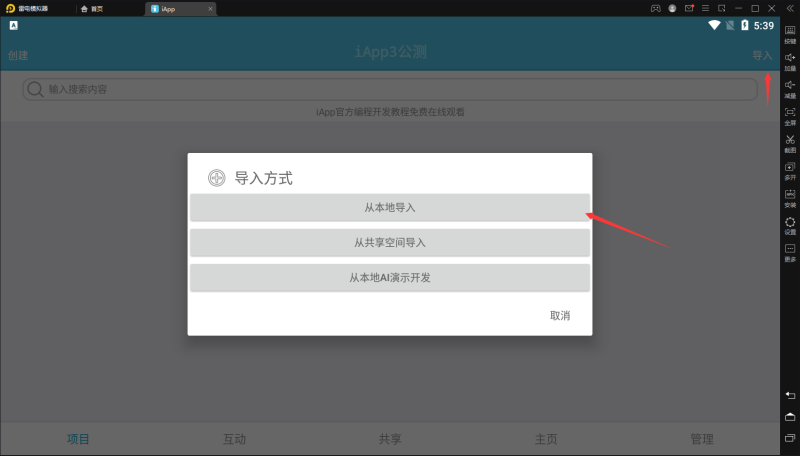This screenshot has width=800, height=456.
Task: Collapse the right sidebar with double chevron
Action: tap(790, 8)
